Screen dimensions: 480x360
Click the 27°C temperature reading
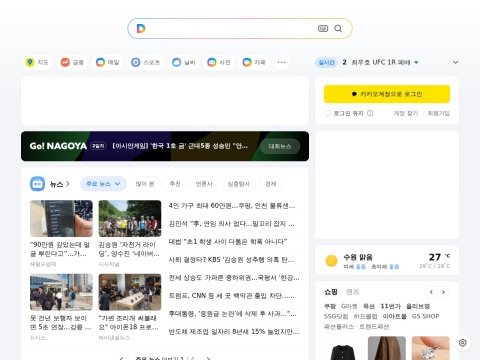pyautogui.click(x=439, y=257)
